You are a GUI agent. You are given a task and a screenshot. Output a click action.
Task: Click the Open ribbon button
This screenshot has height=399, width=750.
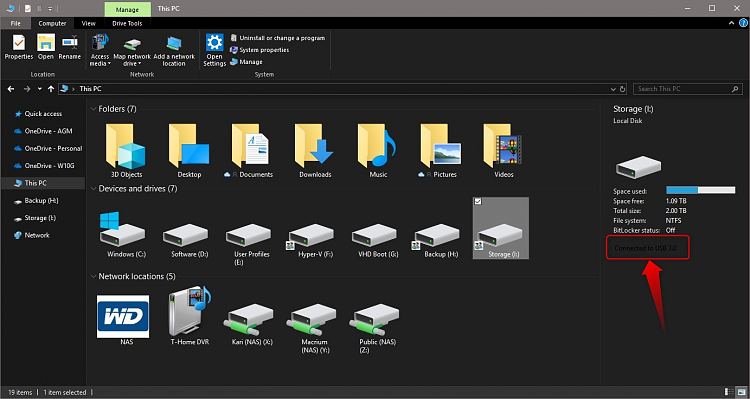click(46, 47)
